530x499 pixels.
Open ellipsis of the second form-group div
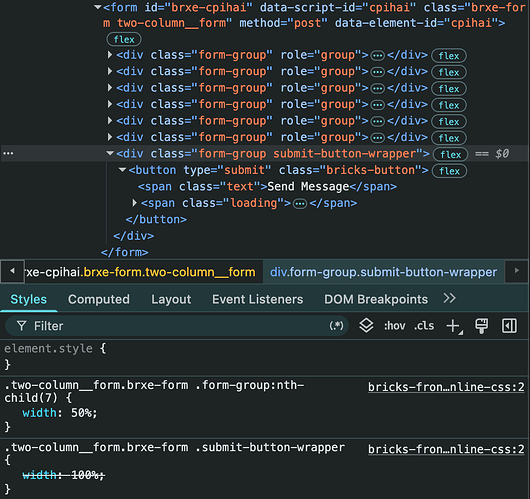[378, 72]
